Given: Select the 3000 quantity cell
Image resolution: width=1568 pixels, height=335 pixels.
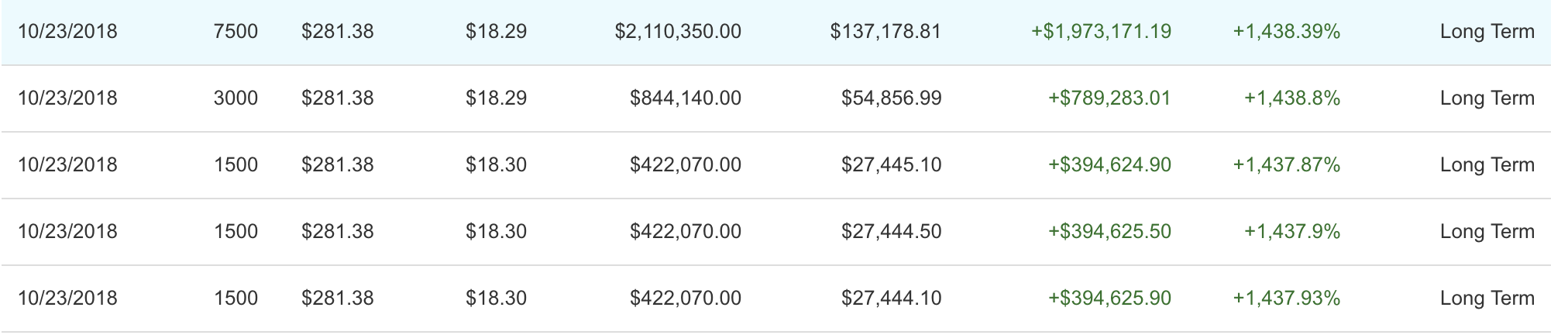Looking at the screenshot, I should click(x=236, y=98).
